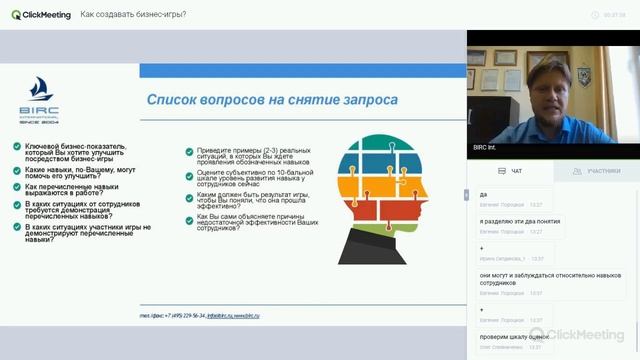Switch to the ЧАТ tab

click(x=510, y=171)
